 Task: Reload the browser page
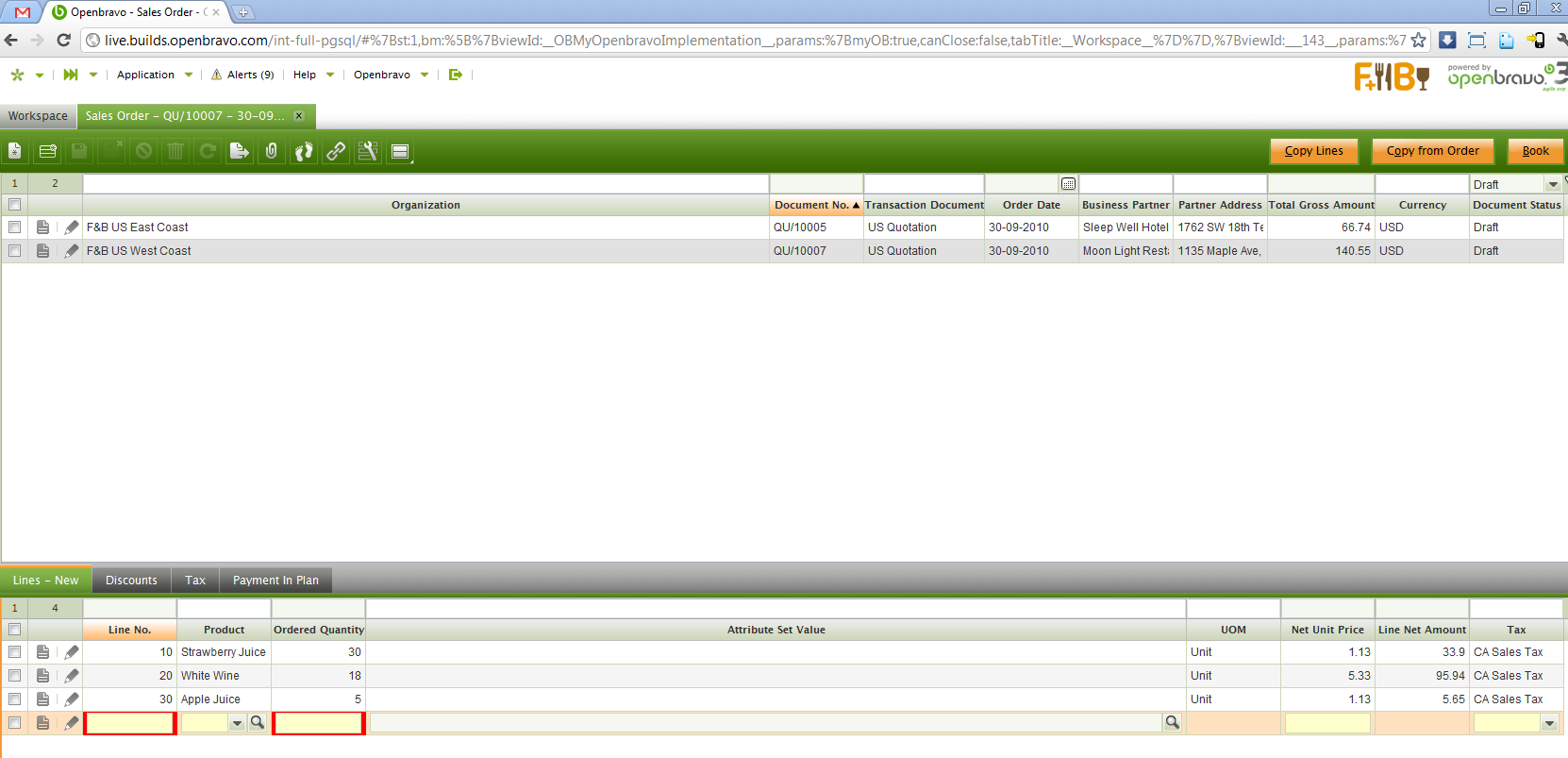click(x=64, y=40)
